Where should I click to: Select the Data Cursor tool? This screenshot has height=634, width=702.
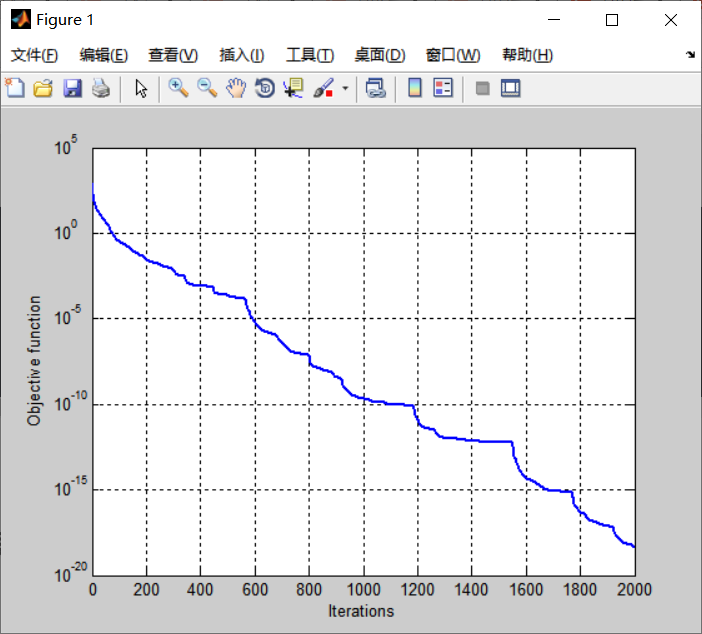point(294,88)
